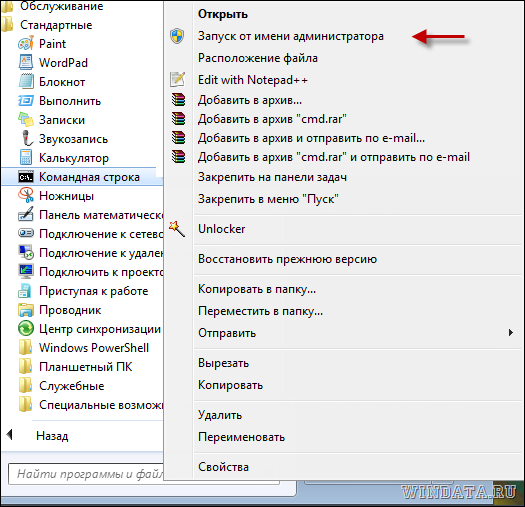Click the Выполнить run icon

[x=26, y=101]
